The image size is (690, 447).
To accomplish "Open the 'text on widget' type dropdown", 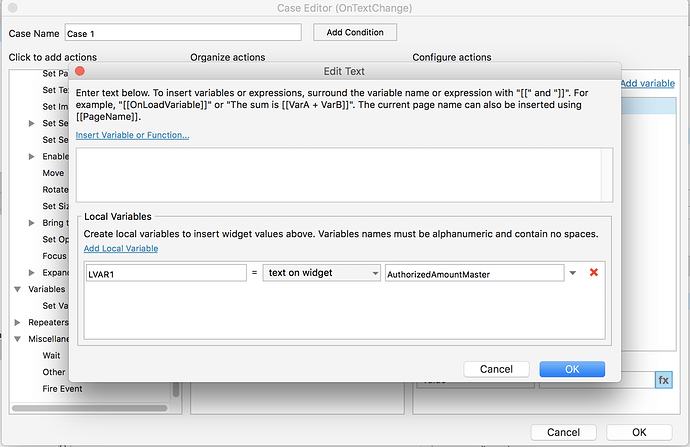I will pyautogui.click(x=321, y=273).
